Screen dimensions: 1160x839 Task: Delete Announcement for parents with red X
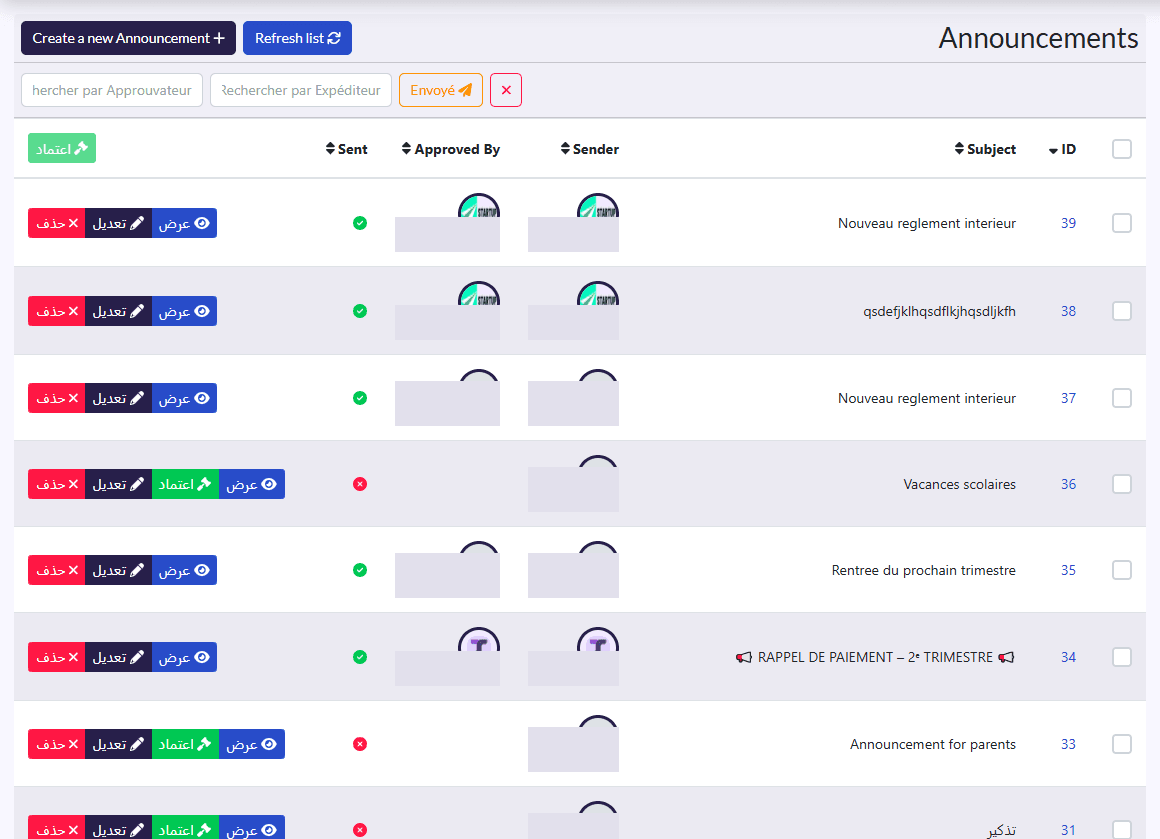(x=57, y=744)
